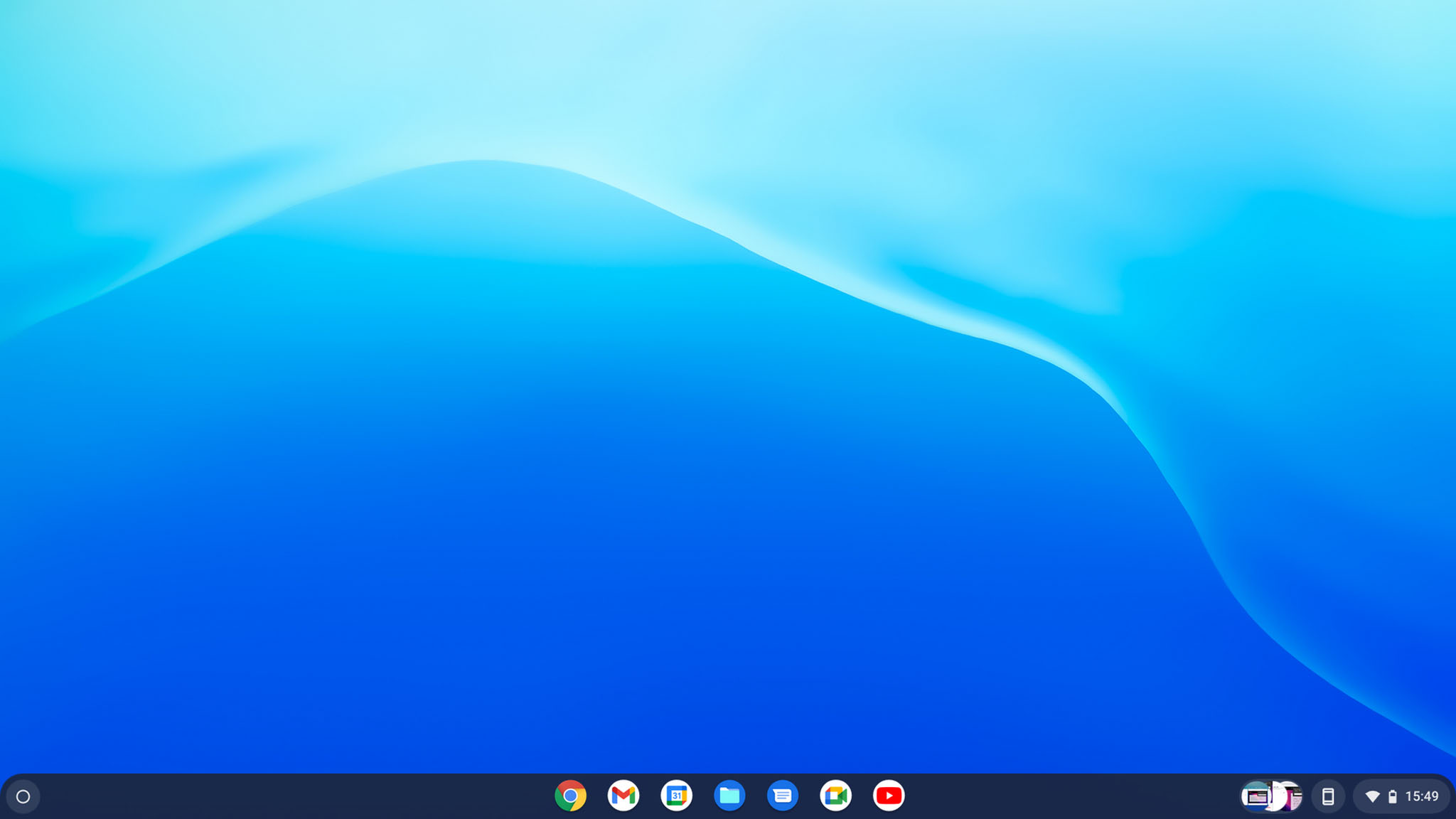Open first Tote screenshot preview thumbnail
This screenshot has height=819, width=1456.
click(x=1255, y=796)
